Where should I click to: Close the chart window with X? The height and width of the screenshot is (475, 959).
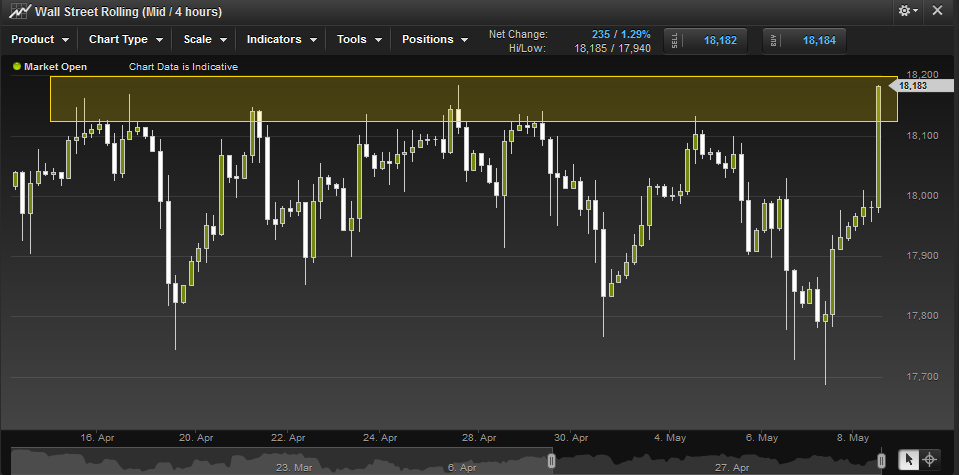click(936, 11)
